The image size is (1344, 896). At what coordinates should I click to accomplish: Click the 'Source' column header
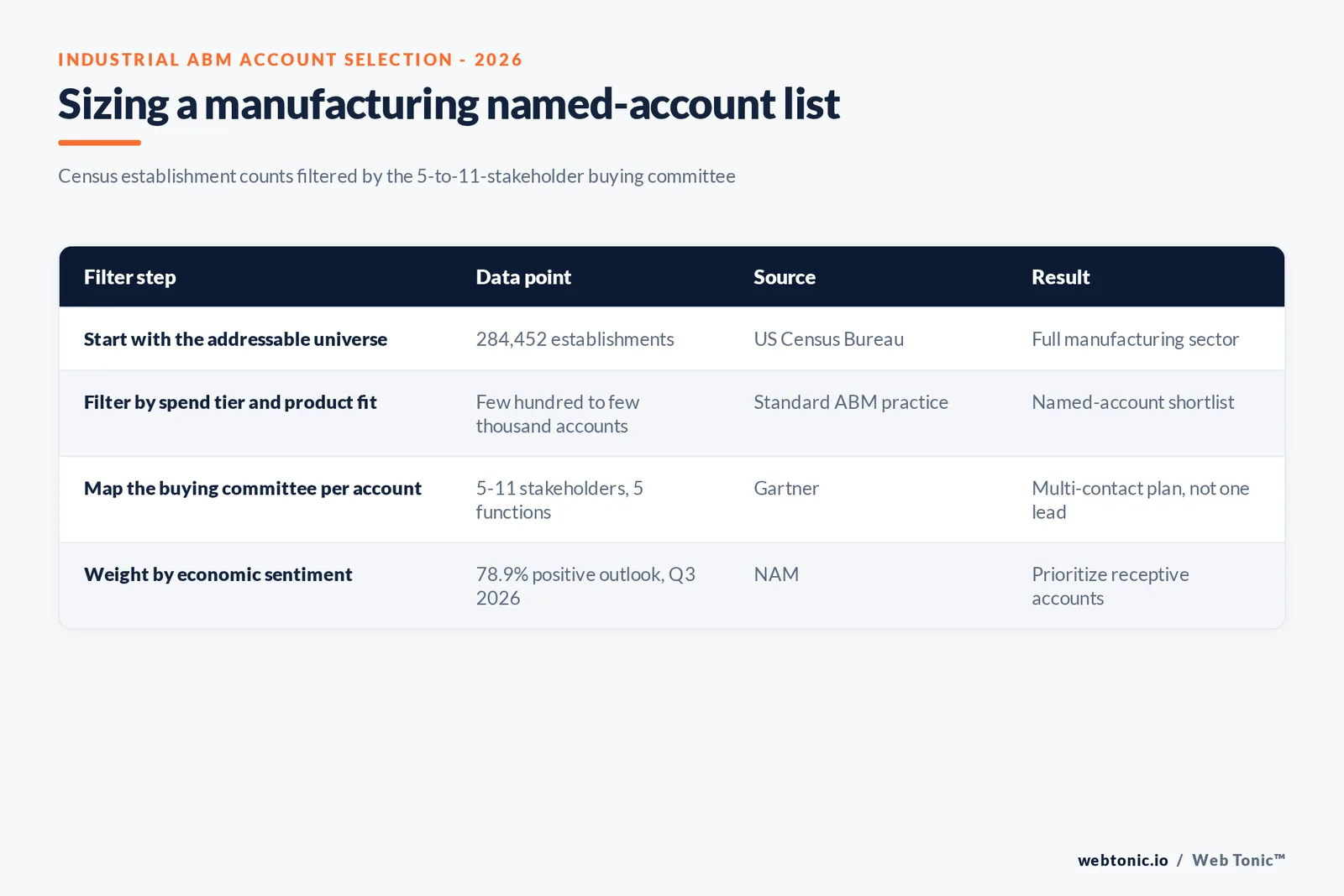click(785, 277)
